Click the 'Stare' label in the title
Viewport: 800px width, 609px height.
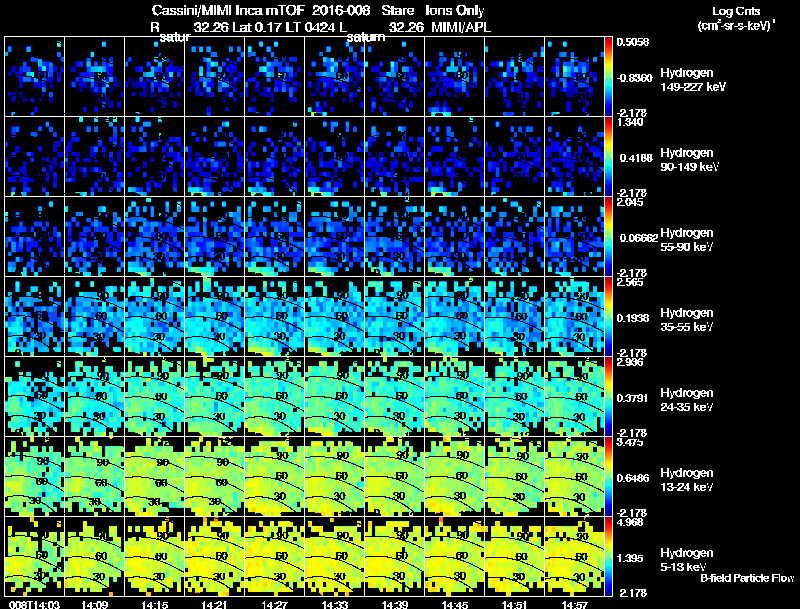397,10
